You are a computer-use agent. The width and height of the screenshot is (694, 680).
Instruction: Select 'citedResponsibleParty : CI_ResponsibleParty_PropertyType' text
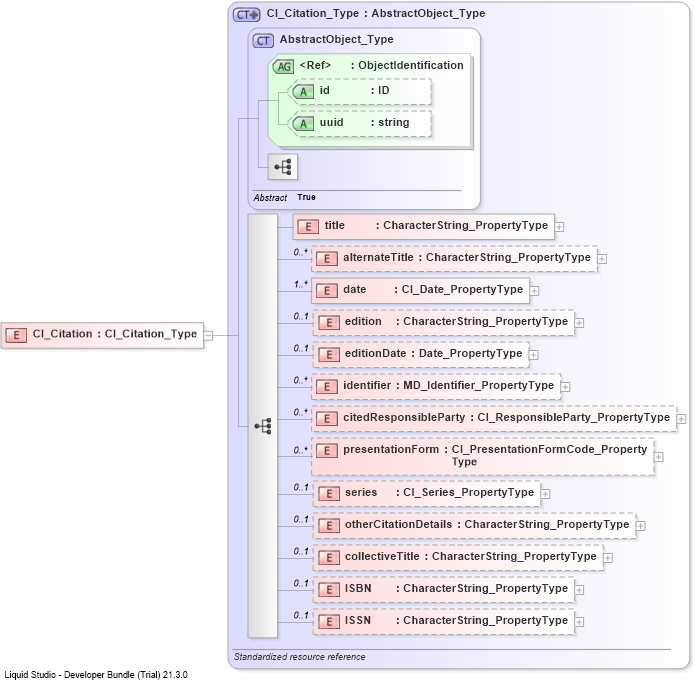pyautogui.click(x=507, y=417)
